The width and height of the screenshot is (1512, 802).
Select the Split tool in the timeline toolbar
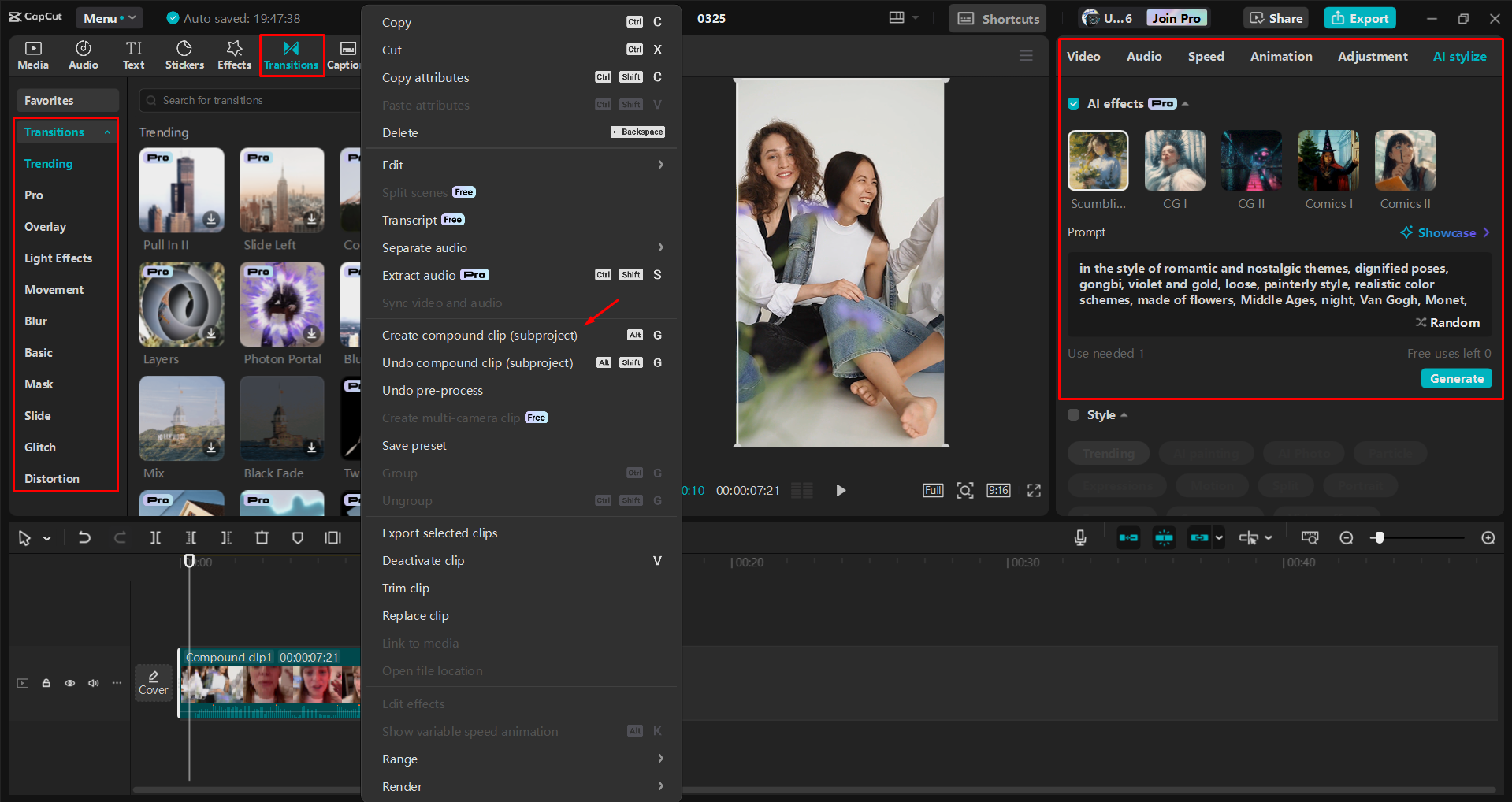tap(155, 537)
